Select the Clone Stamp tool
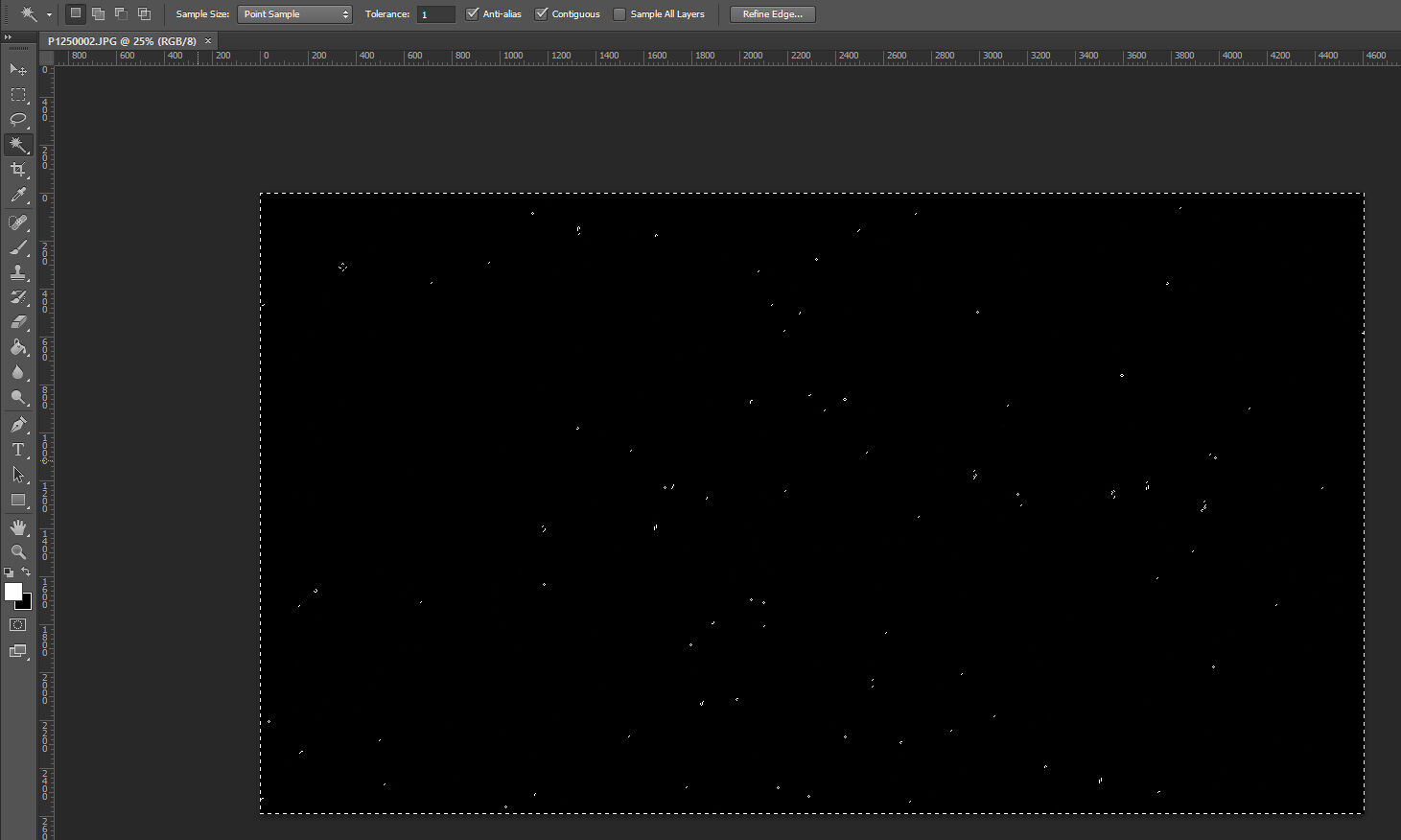1401x840 pixels. [x=18, y=272]
